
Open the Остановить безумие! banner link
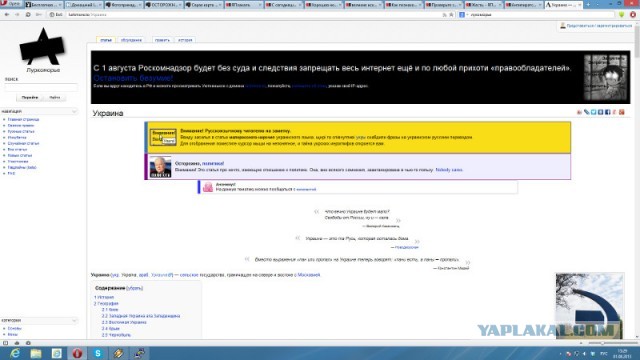[x=133, y=78]
